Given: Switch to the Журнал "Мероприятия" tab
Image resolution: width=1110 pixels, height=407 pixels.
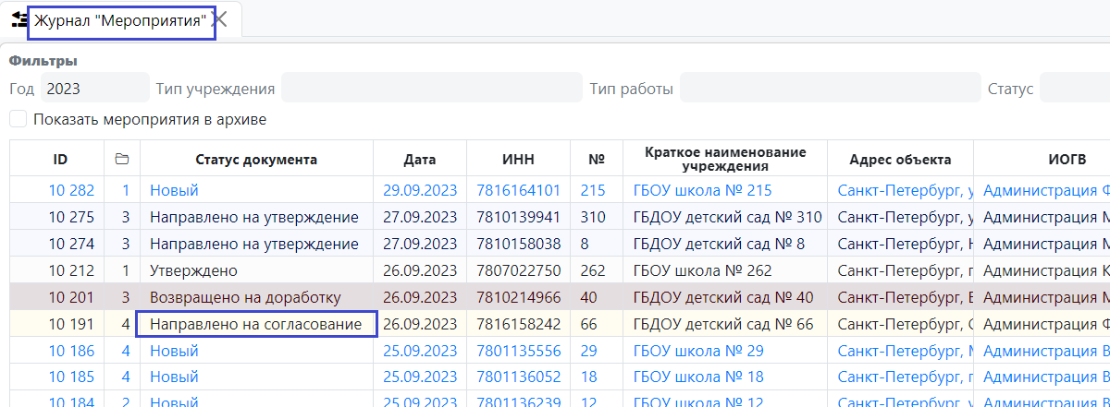Looking at the screenshot, I should (x=120, y=20).
